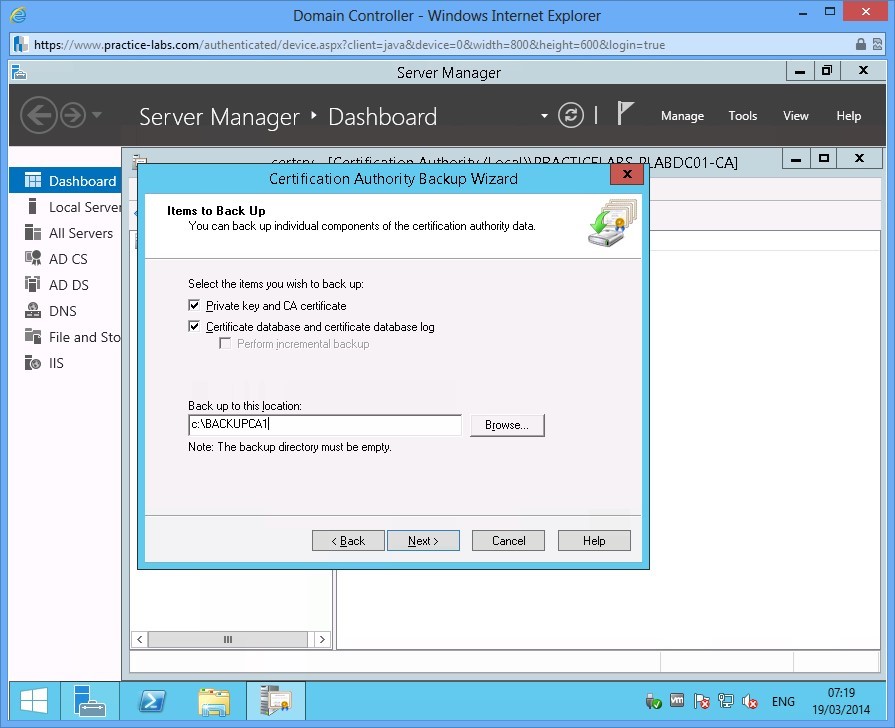Screen dimensions: 895x728
Task: Click Next to continue the wizard
Action: coord(423,541)
